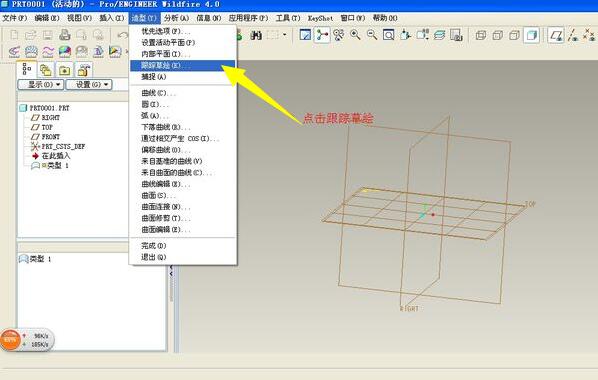
Task: Switch to the Favorites folder tab
Action: click(x=64, y=70)
